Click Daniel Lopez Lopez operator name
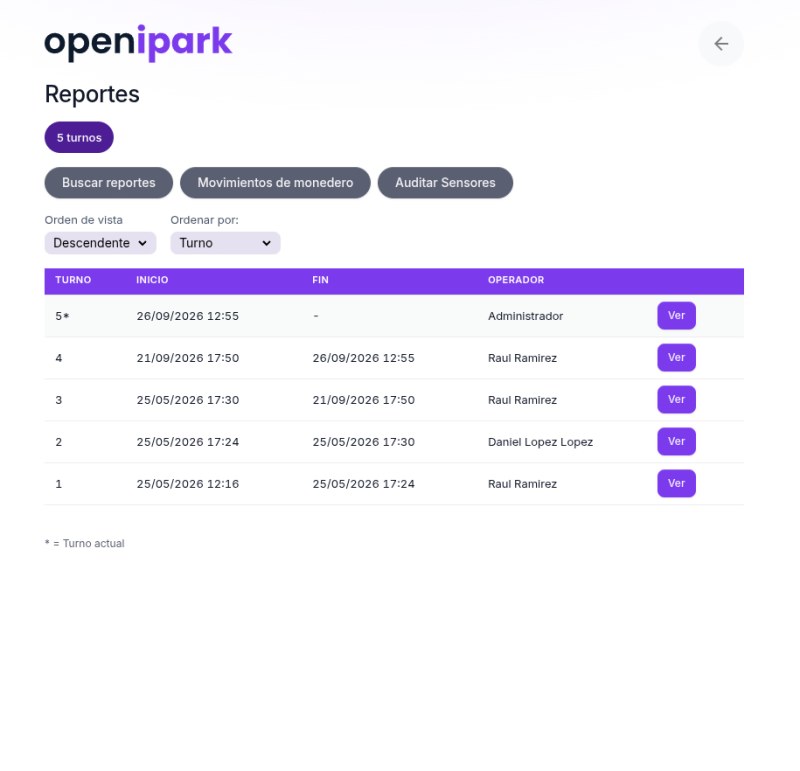The width and height of the screenshot is (800, 771). (x=540, y=442)
